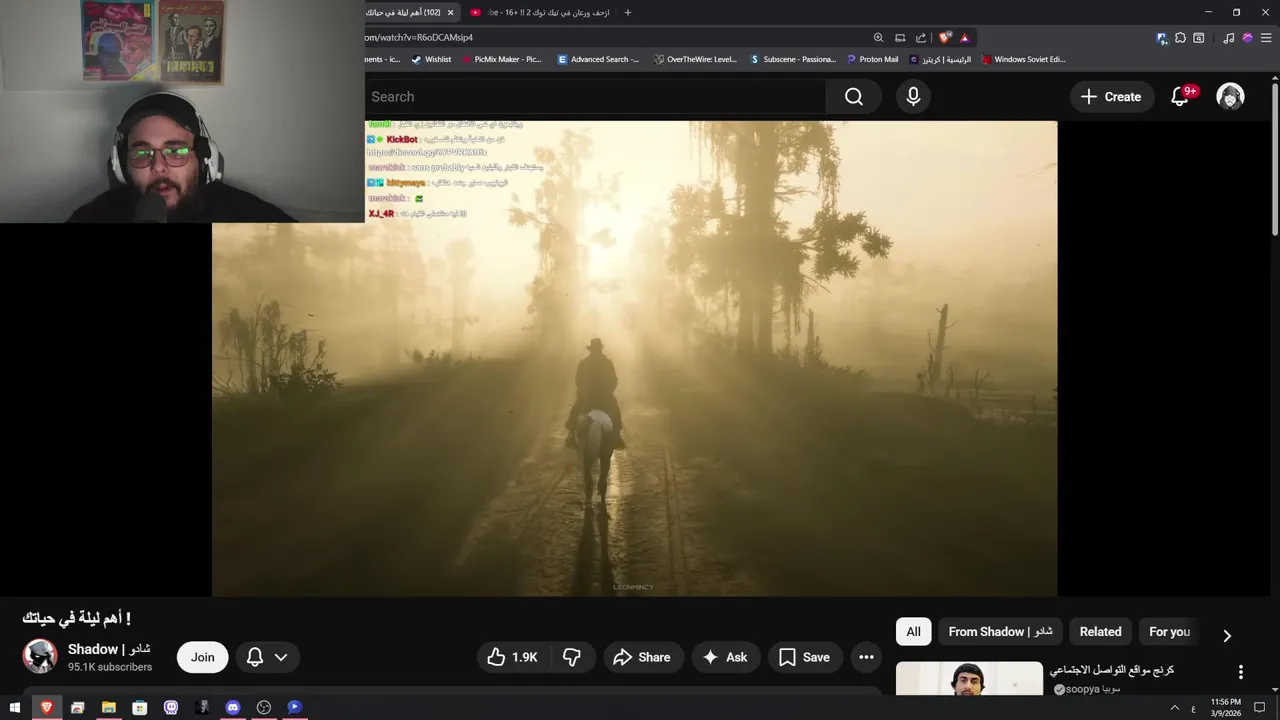Image resolution: width=1280 pixels, height=720 pixels.
Task: Save the video to playlist
Action: 804,657
